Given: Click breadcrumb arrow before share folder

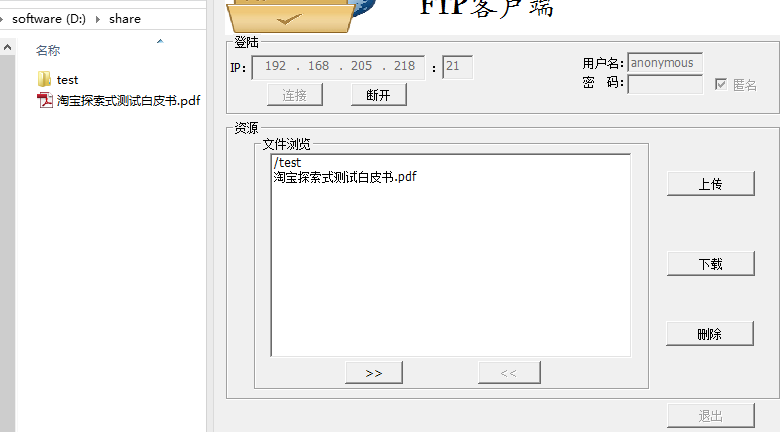Looking at the screenshot, I should [x=98, y=19].
